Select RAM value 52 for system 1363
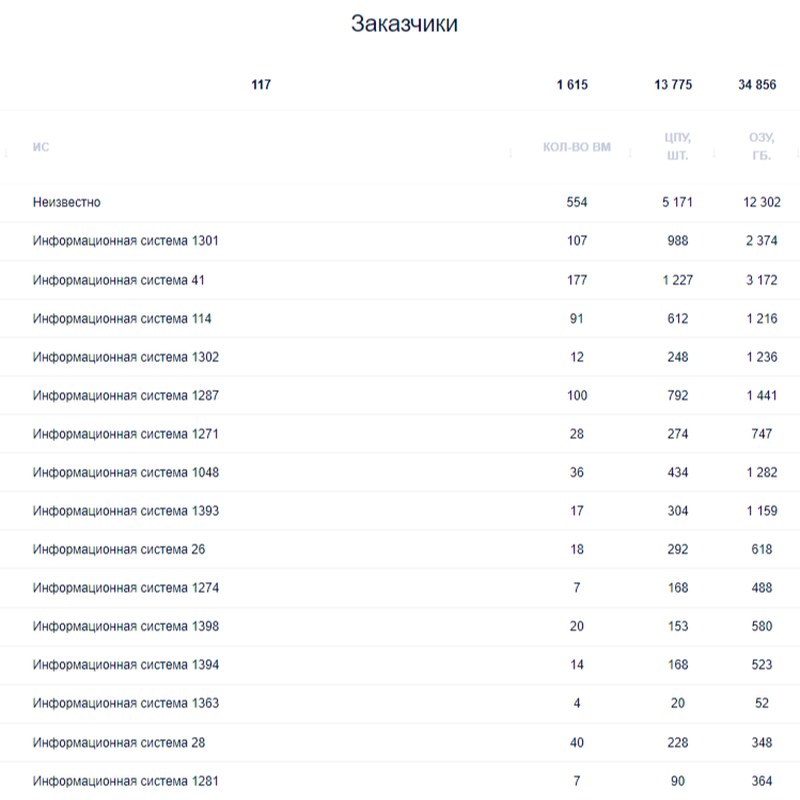Image resolution: width=800 pixels, height=800 pixels. pyautogui.click(x=762, y=703)
